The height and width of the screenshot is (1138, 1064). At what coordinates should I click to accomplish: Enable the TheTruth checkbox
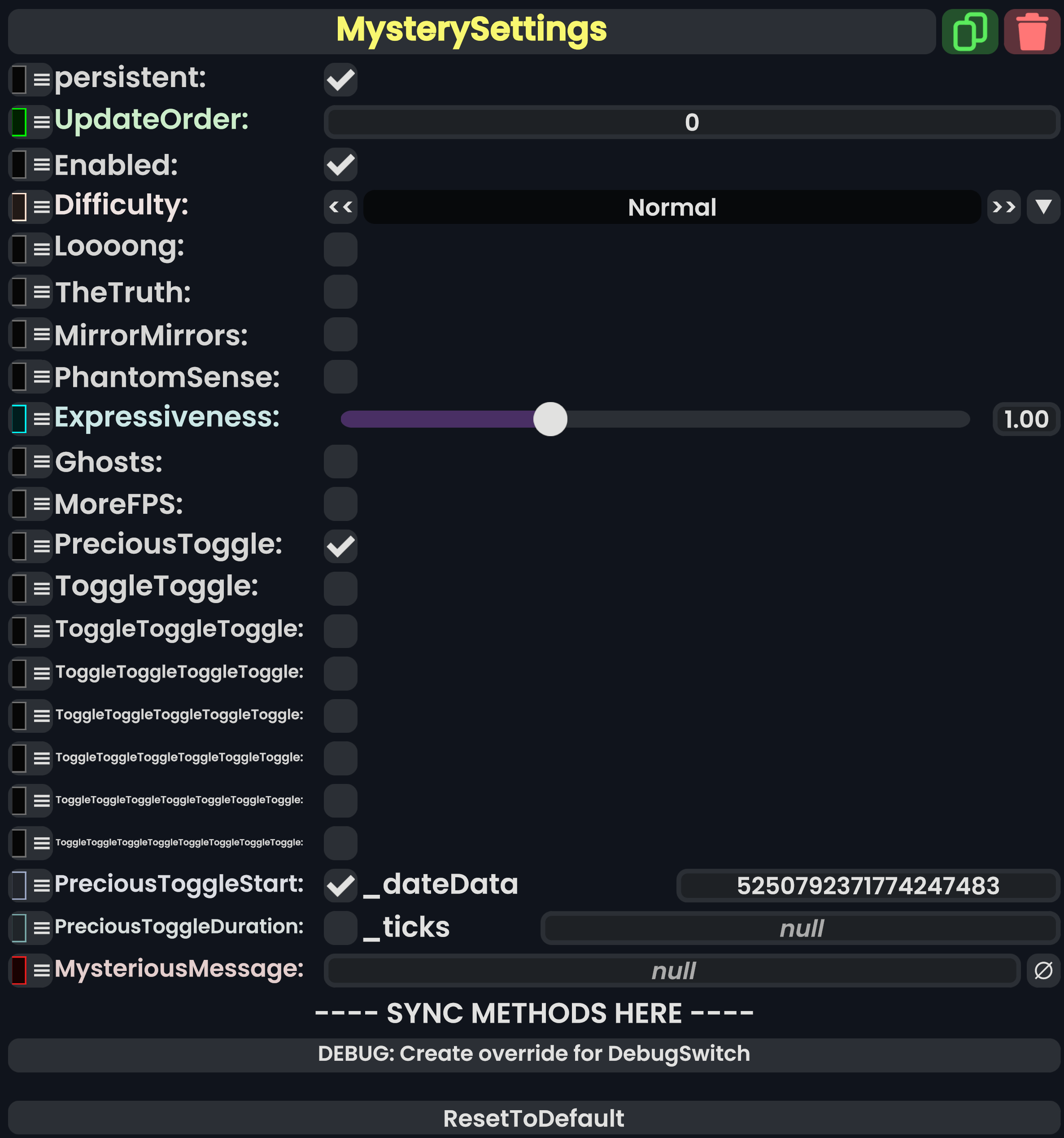tap(340, 292)
